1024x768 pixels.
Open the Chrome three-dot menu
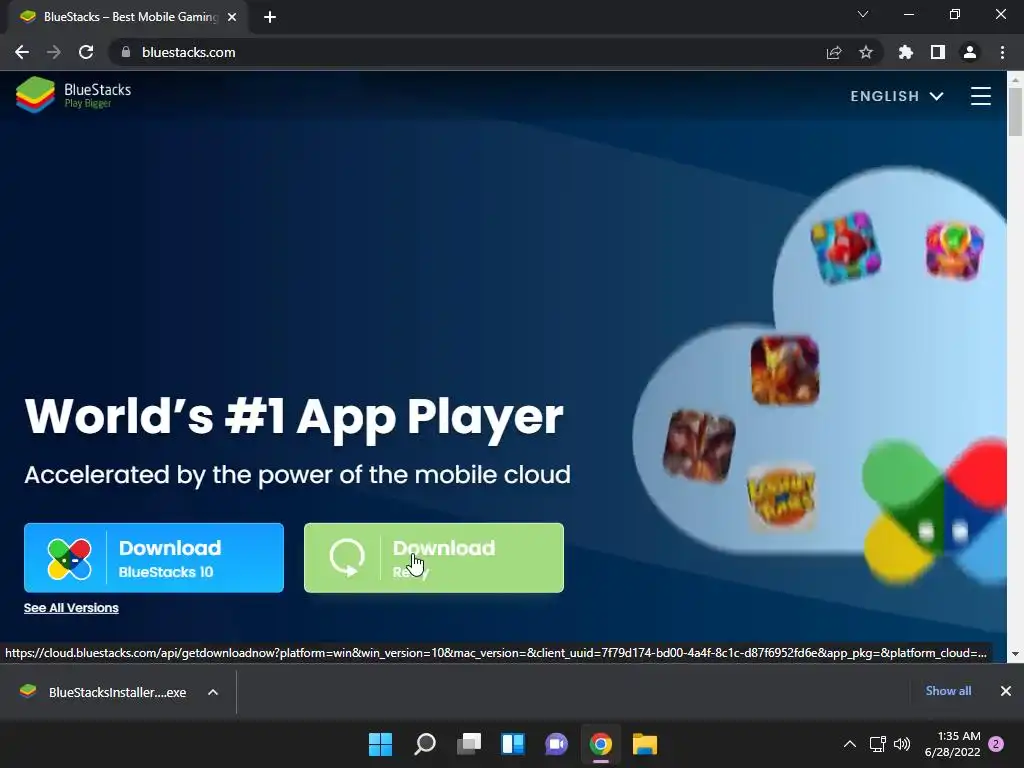click(x=1002, y=52)
